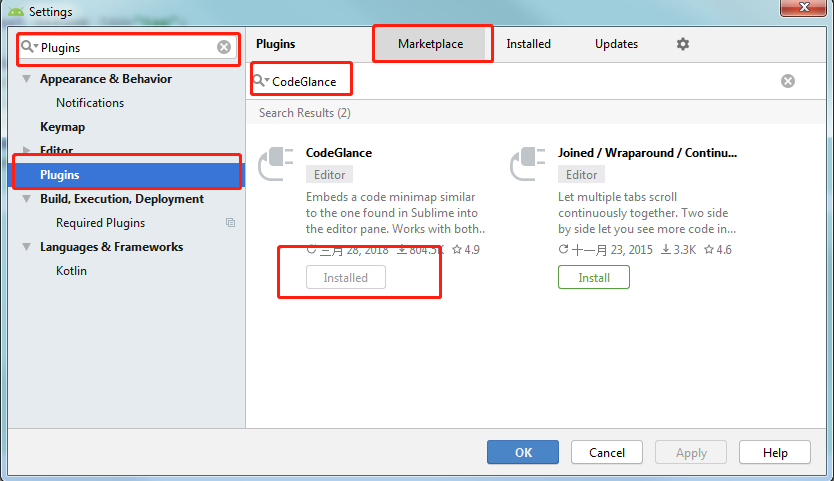Click the Installed button for CodeGlance
The width and height of the screenshot is (834, 481).
(x=346, y=277)
